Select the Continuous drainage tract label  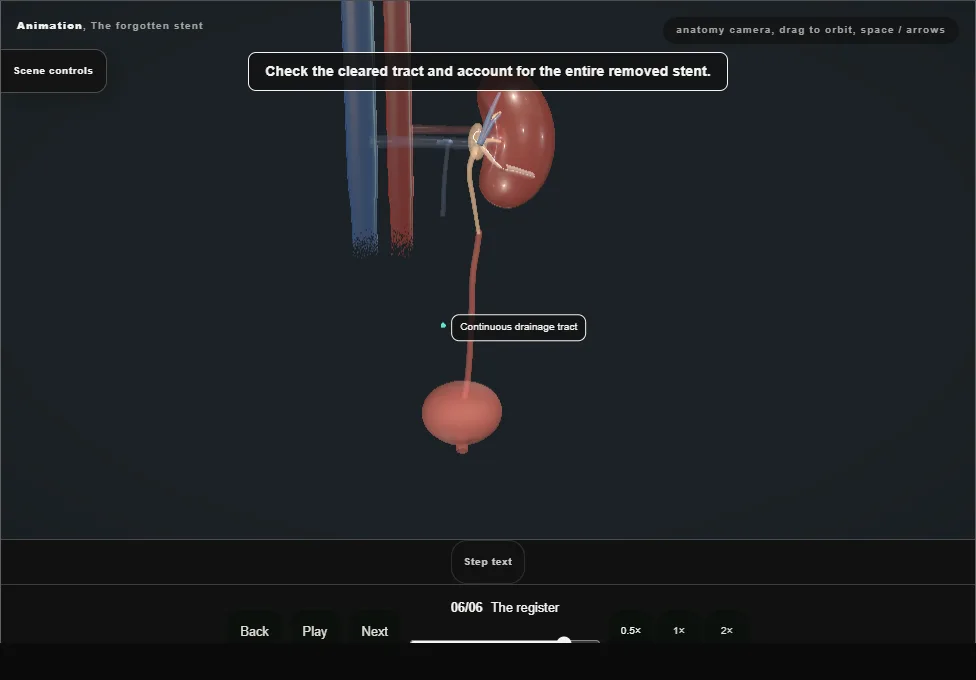pyautogui.click(x=518, y=328)
